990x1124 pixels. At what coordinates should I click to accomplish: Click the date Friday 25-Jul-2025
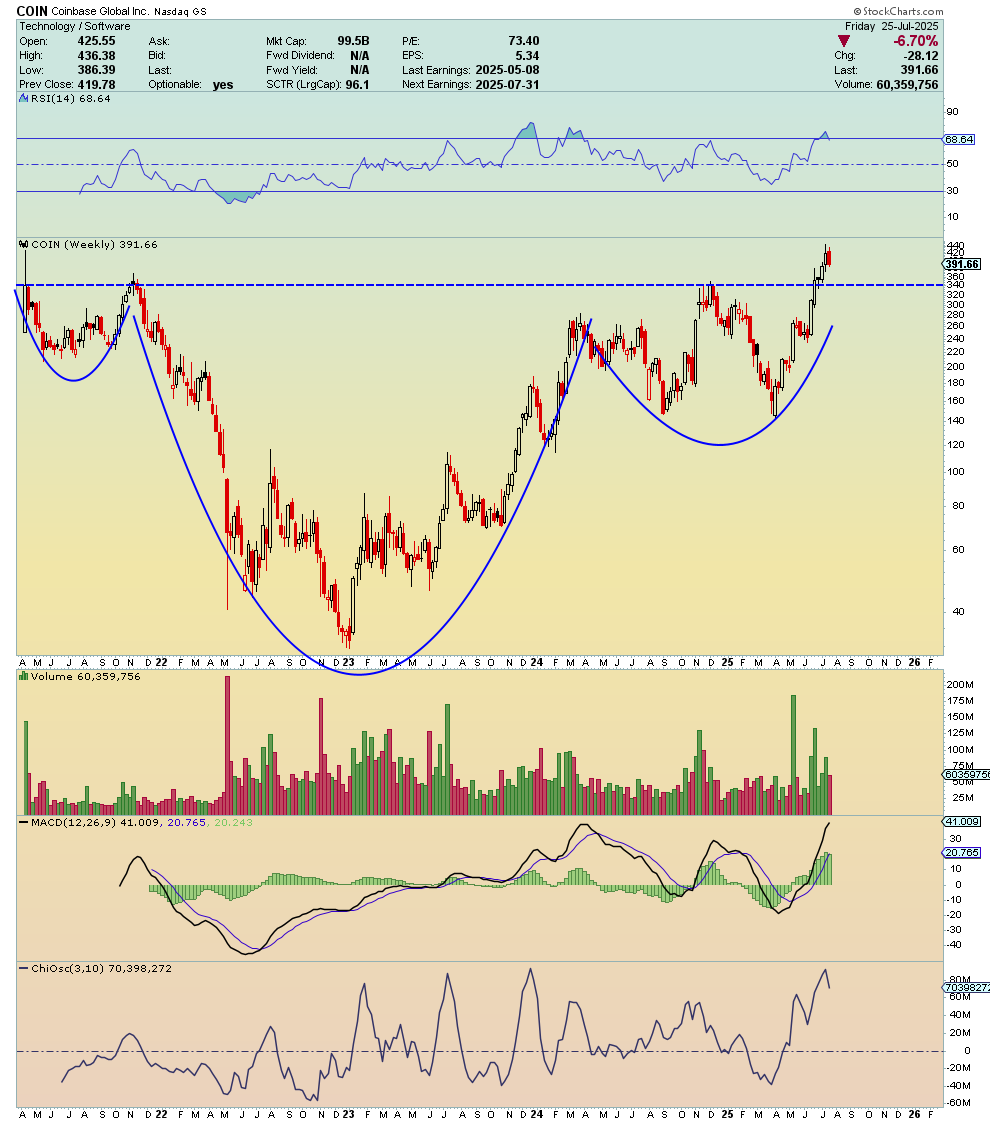(891, 27)
